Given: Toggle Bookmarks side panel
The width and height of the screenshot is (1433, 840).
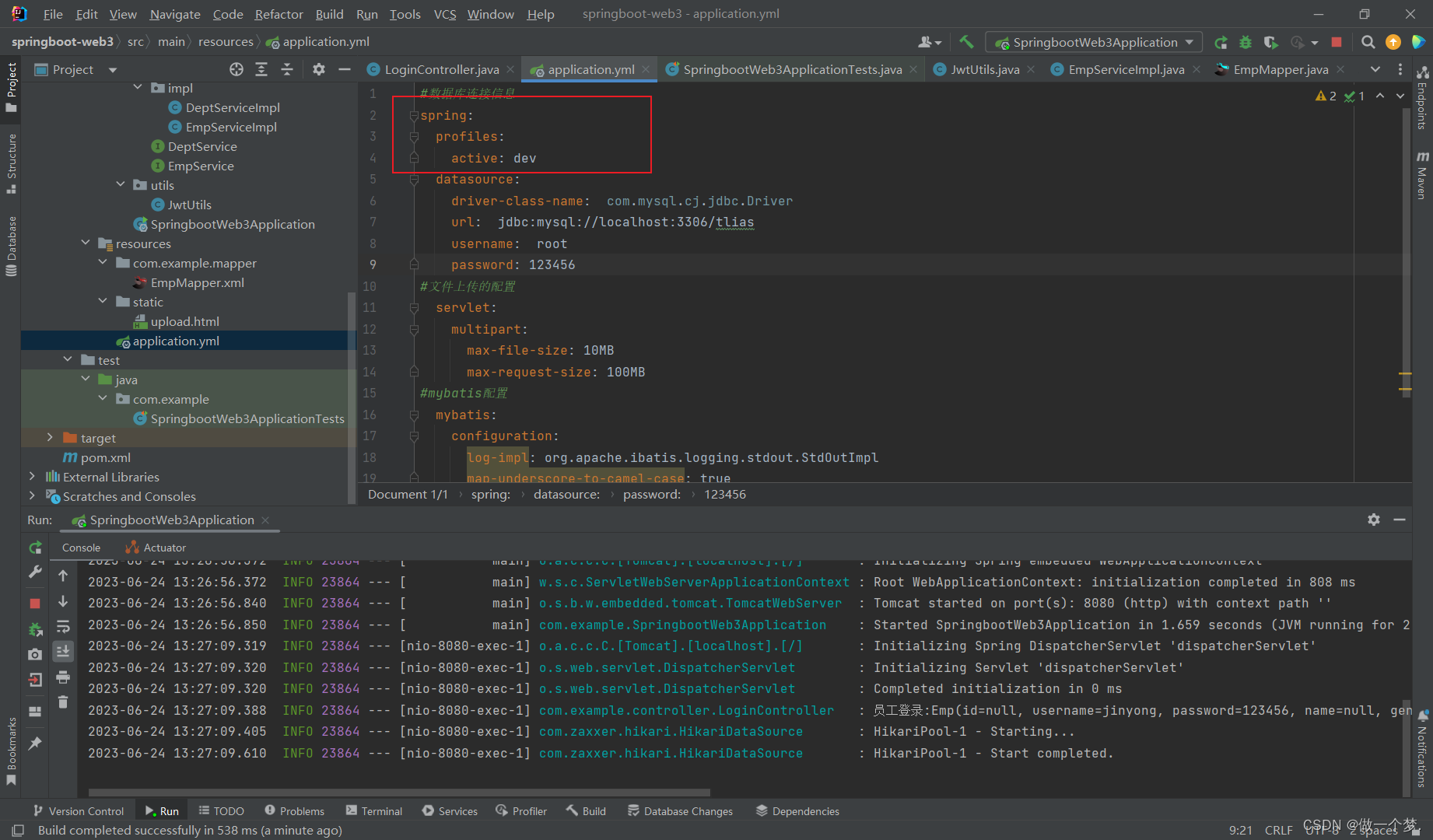Looking at the screenshot, I should click(11, 751).
